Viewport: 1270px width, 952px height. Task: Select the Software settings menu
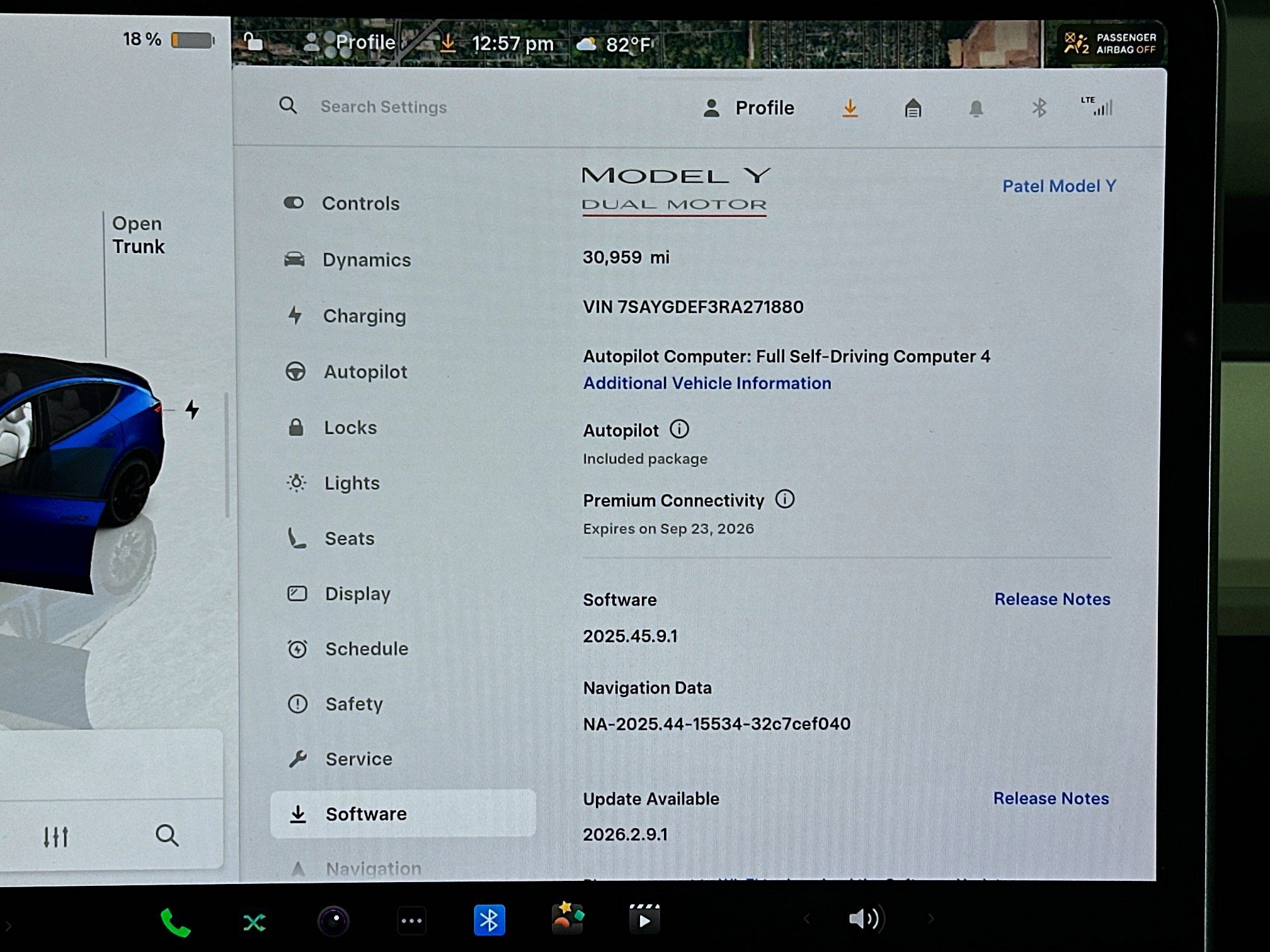(x=403, y=813)
